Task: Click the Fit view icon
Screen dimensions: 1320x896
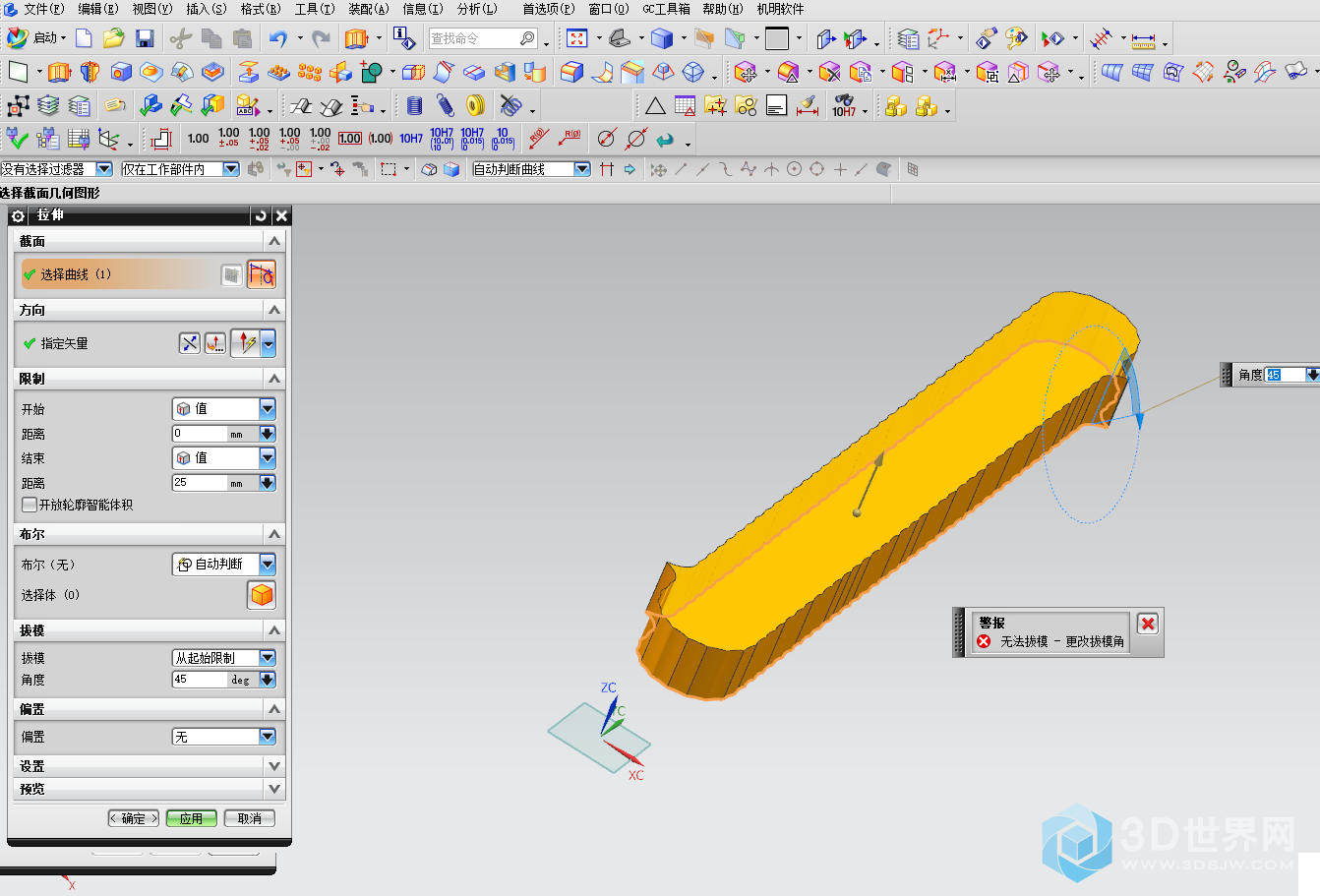Action: pyautogui.click(x=577, y=38)
